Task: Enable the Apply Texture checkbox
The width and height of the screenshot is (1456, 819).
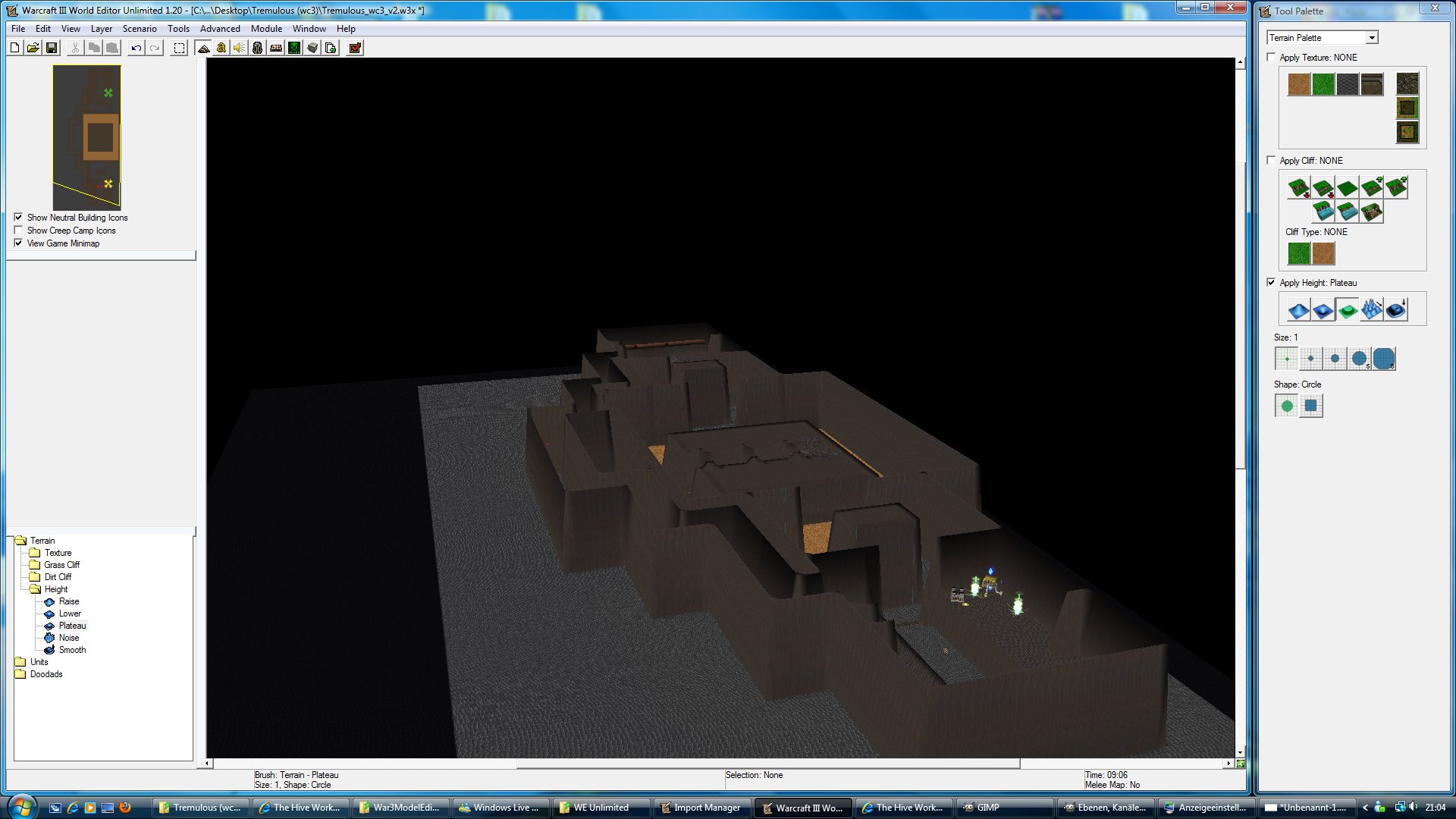Action: [x=1271, y=57]
